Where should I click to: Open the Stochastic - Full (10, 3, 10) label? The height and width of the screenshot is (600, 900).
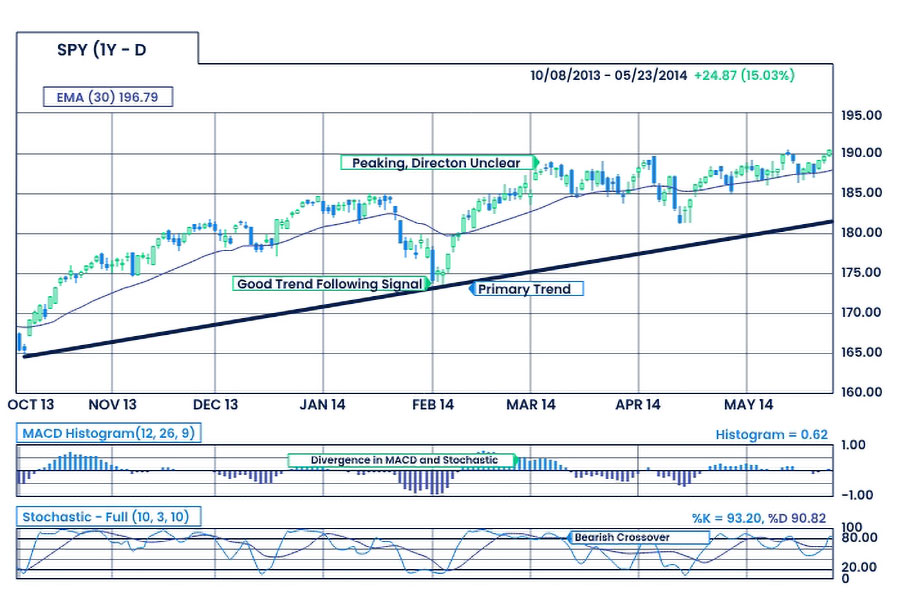coord(109,517)
